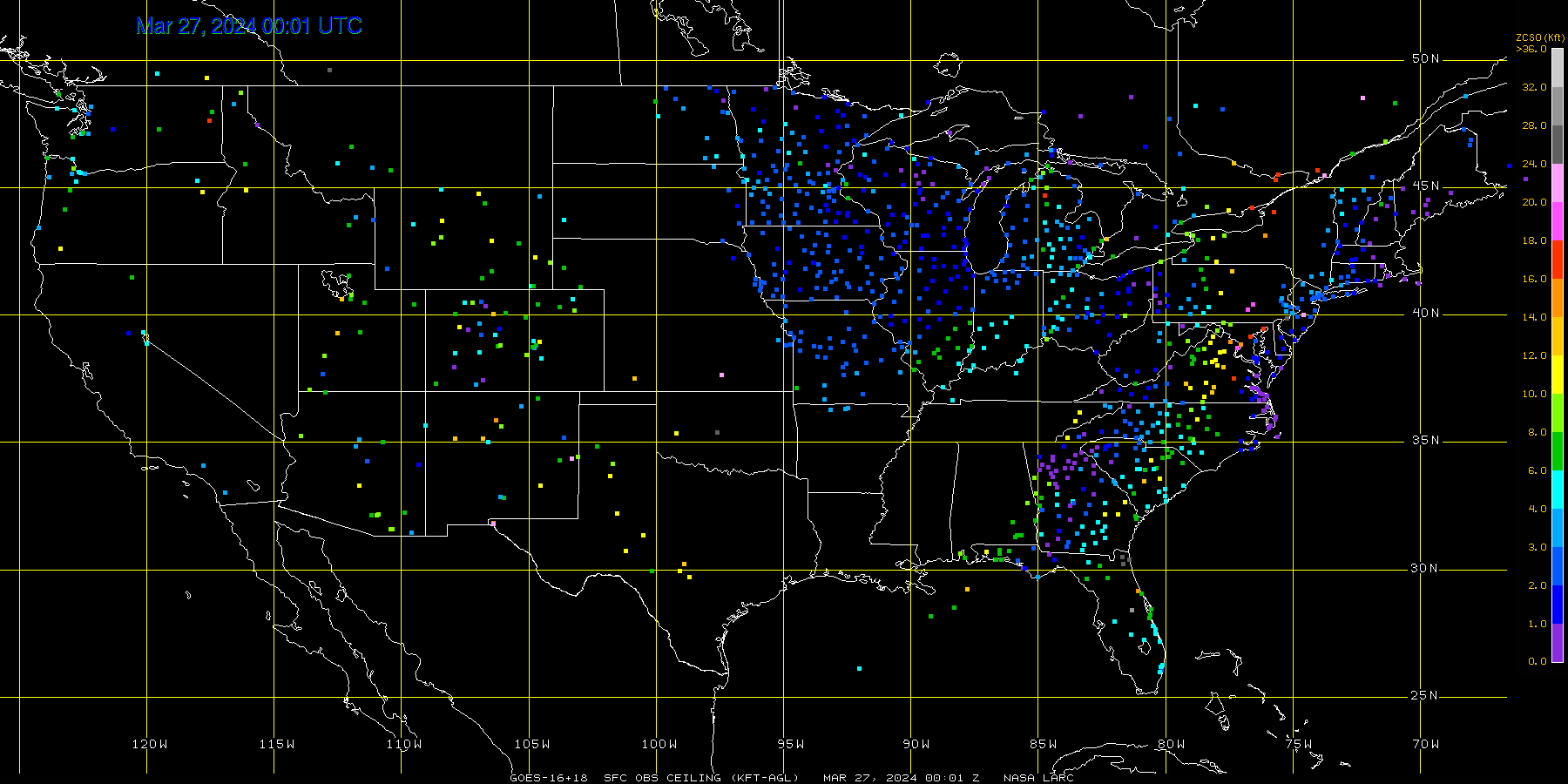The image size is (1568, 784).
Task: Click the light pink 20–24 kft legend swatch
Action: (1558, 183)
